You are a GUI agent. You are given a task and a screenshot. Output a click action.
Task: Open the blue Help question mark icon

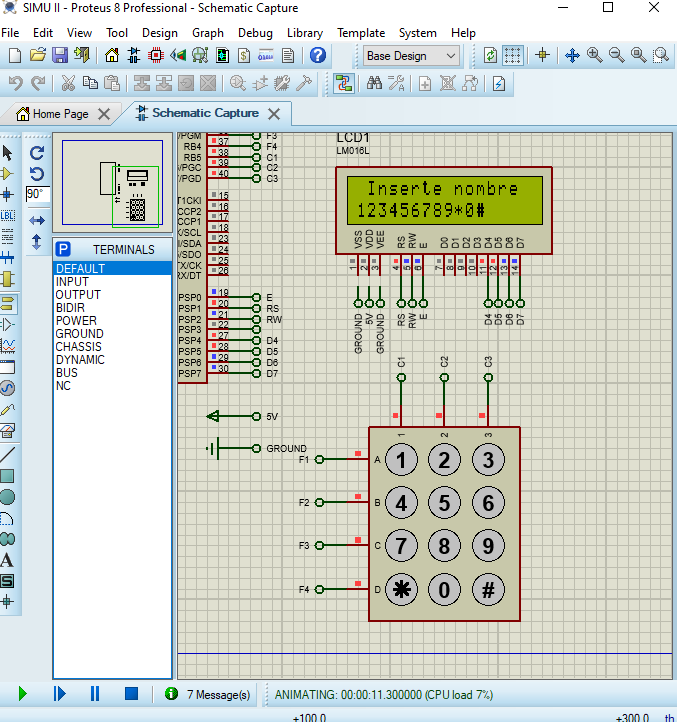pyautogui.click(x=318, y=56)
